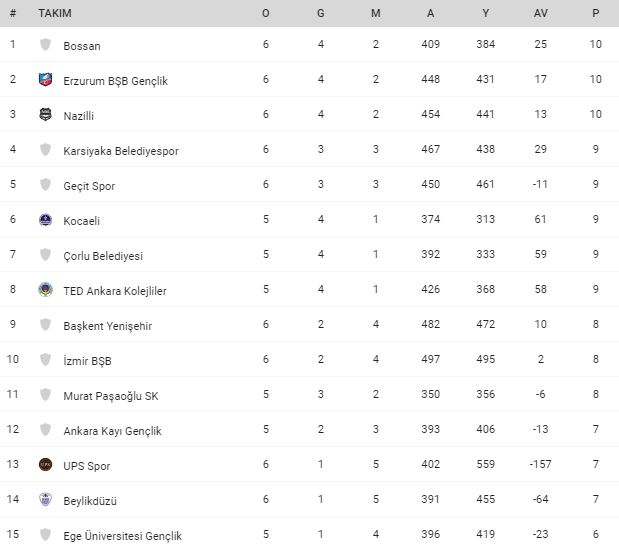Click the Kocaeli team logo
Viewport: 619px width, 547px height.
click(x=45, y=219)
